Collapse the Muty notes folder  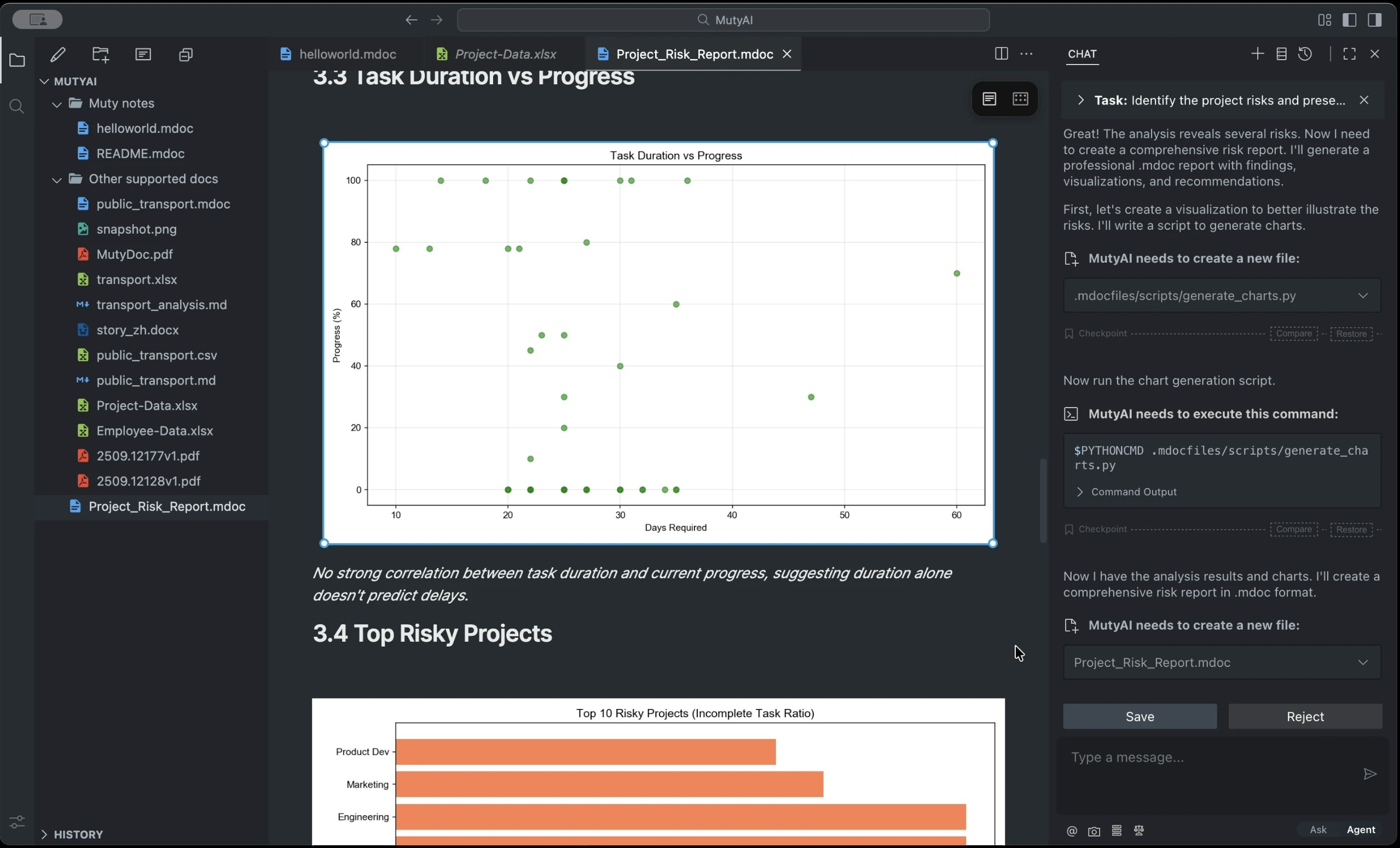point(57,103)
